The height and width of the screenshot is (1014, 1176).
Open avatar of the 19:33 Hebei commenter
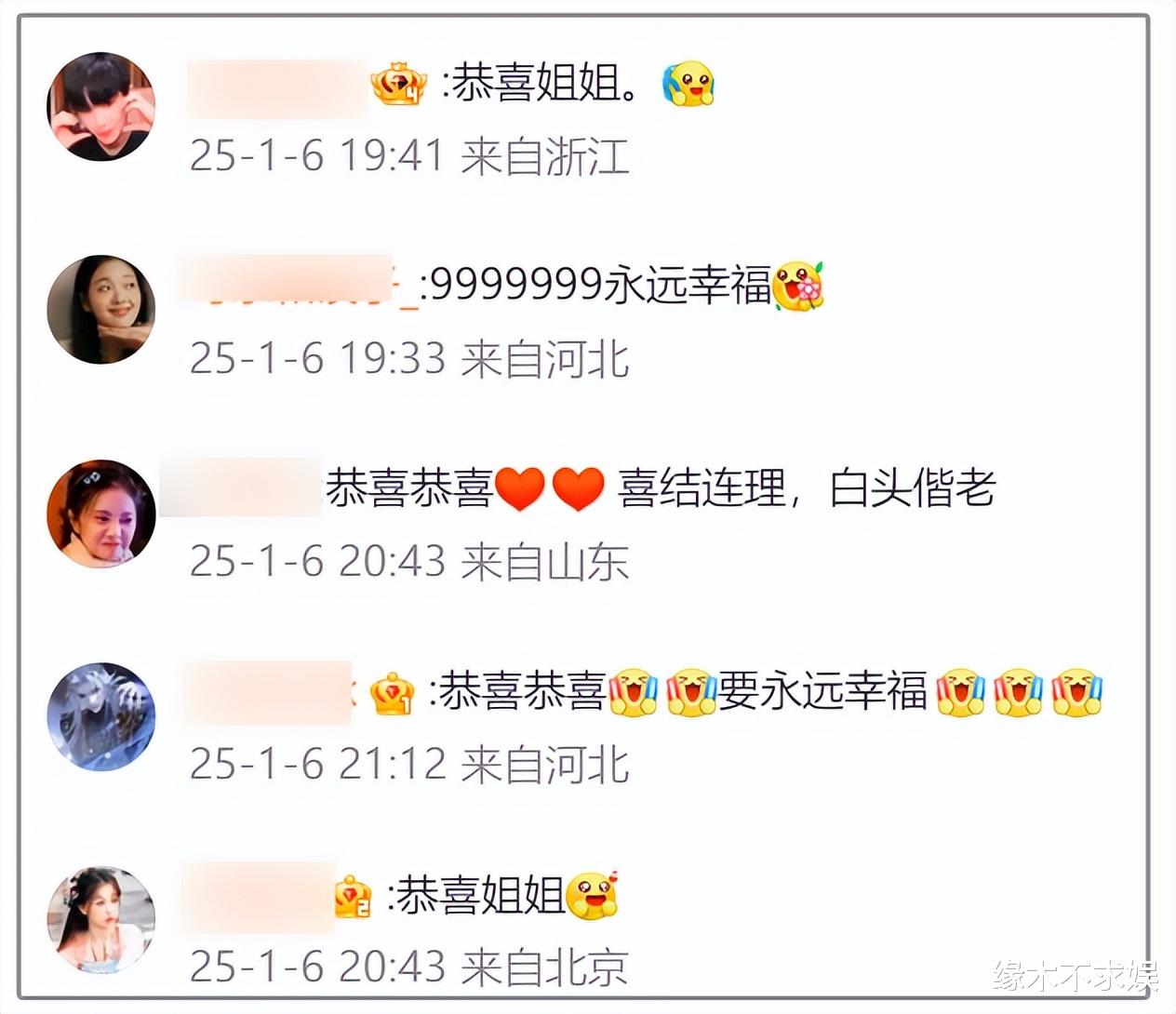(101, 309)
